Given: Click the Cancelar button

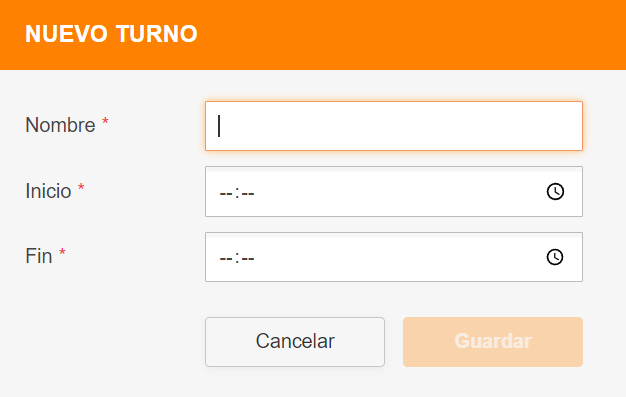Looking at the screenshot, I should click(x=295, y=342).
